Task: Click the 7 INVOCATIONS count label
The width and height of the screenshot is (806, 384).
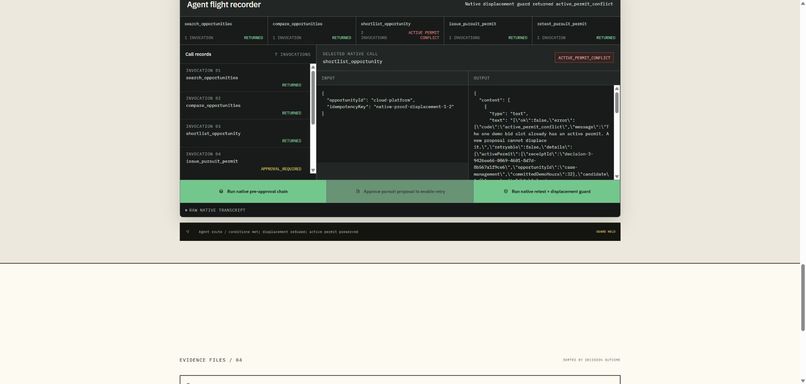Action: coord(292,54)
